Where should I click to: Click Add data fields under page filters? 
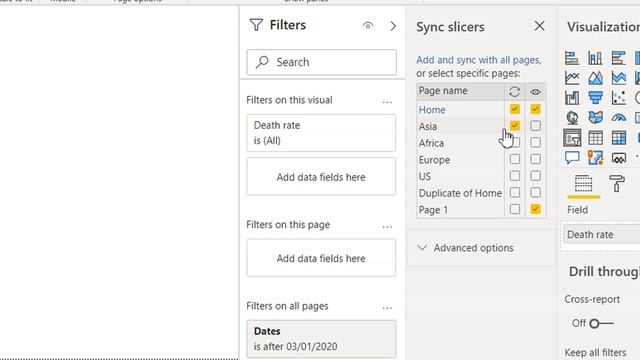[x=321, y=258]
